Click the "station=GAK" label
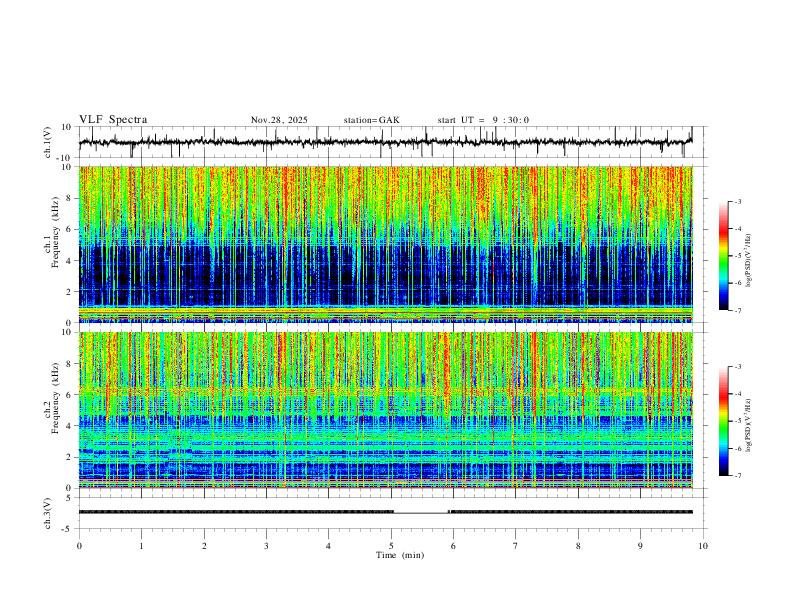The width and height of the screenshot is (792, 612). click(372, 120)
